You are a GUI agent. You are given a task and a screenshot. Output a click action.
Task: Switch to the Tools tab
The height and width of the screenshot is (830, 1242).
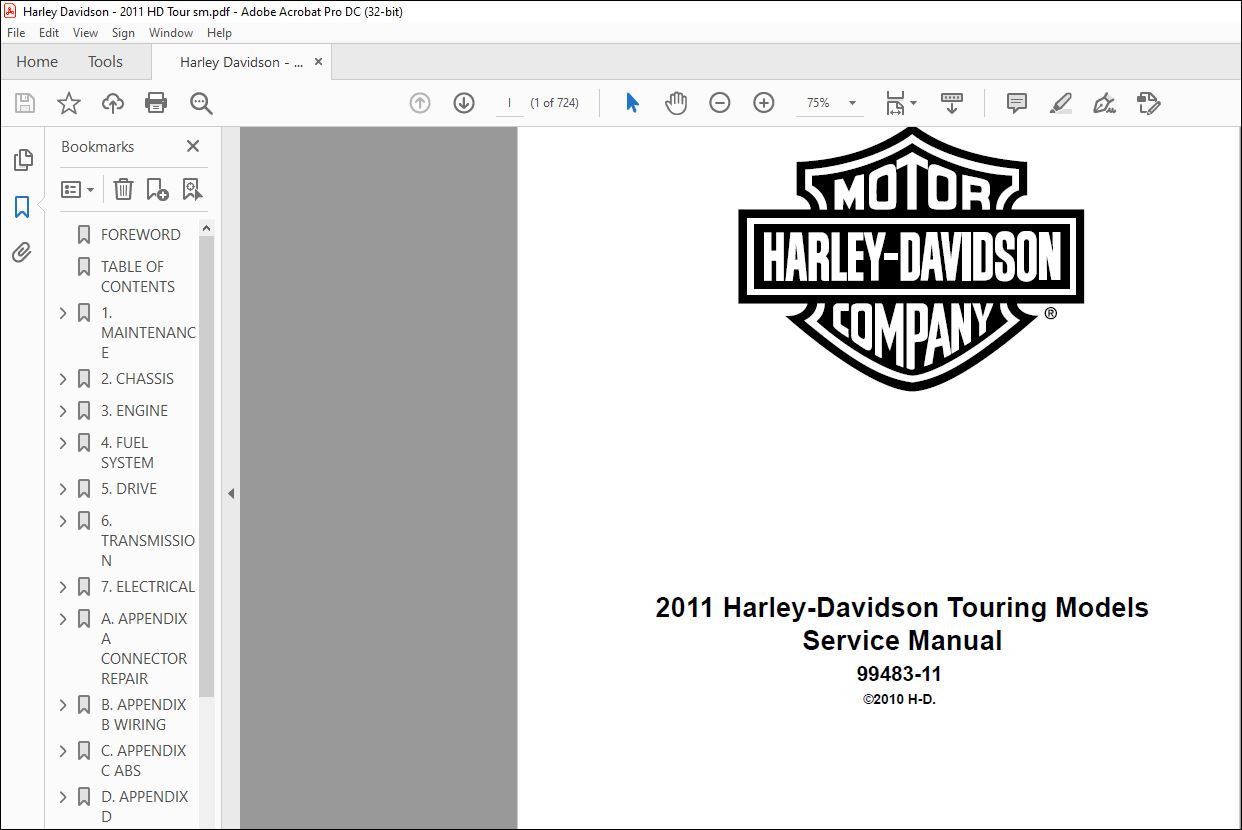105,62
